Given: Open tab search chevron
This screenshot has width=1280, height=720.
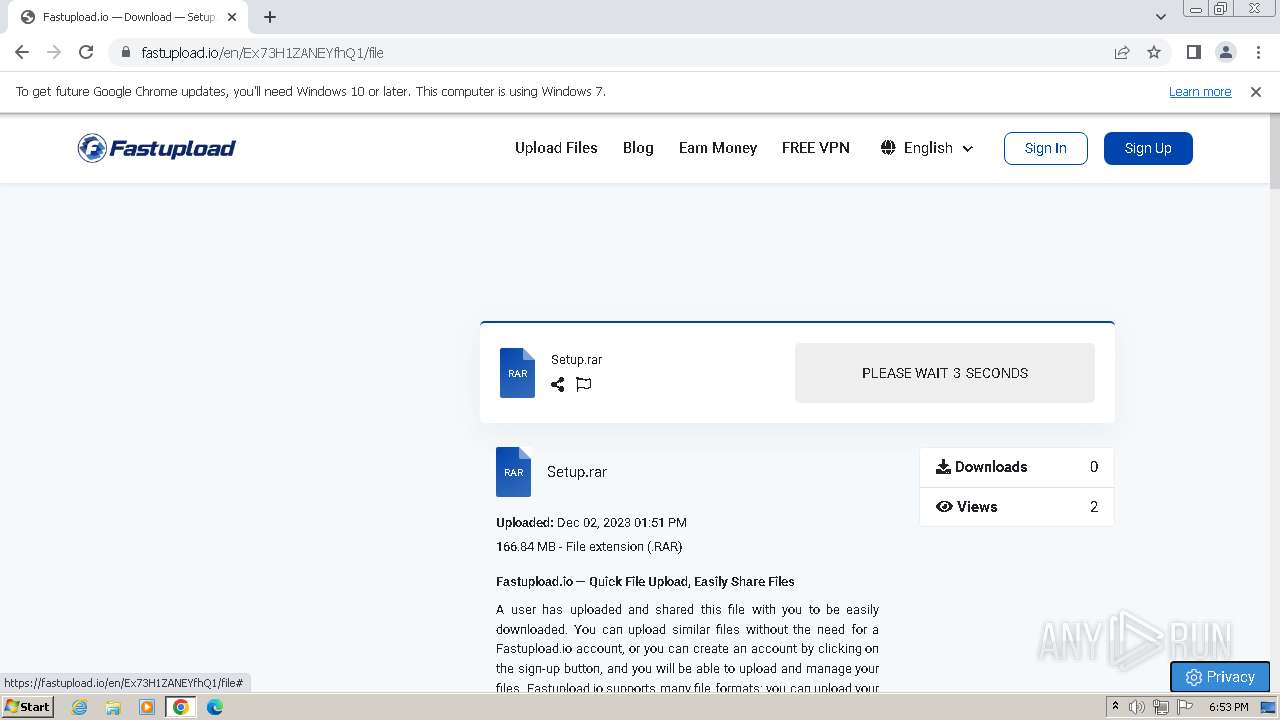Looking at the screenshot, I should click(x=1160, y=17).
